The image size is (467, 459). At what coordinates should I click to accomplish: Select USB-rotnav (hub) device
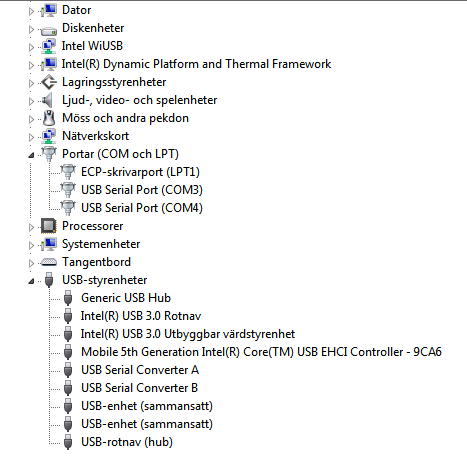[127, 442]
